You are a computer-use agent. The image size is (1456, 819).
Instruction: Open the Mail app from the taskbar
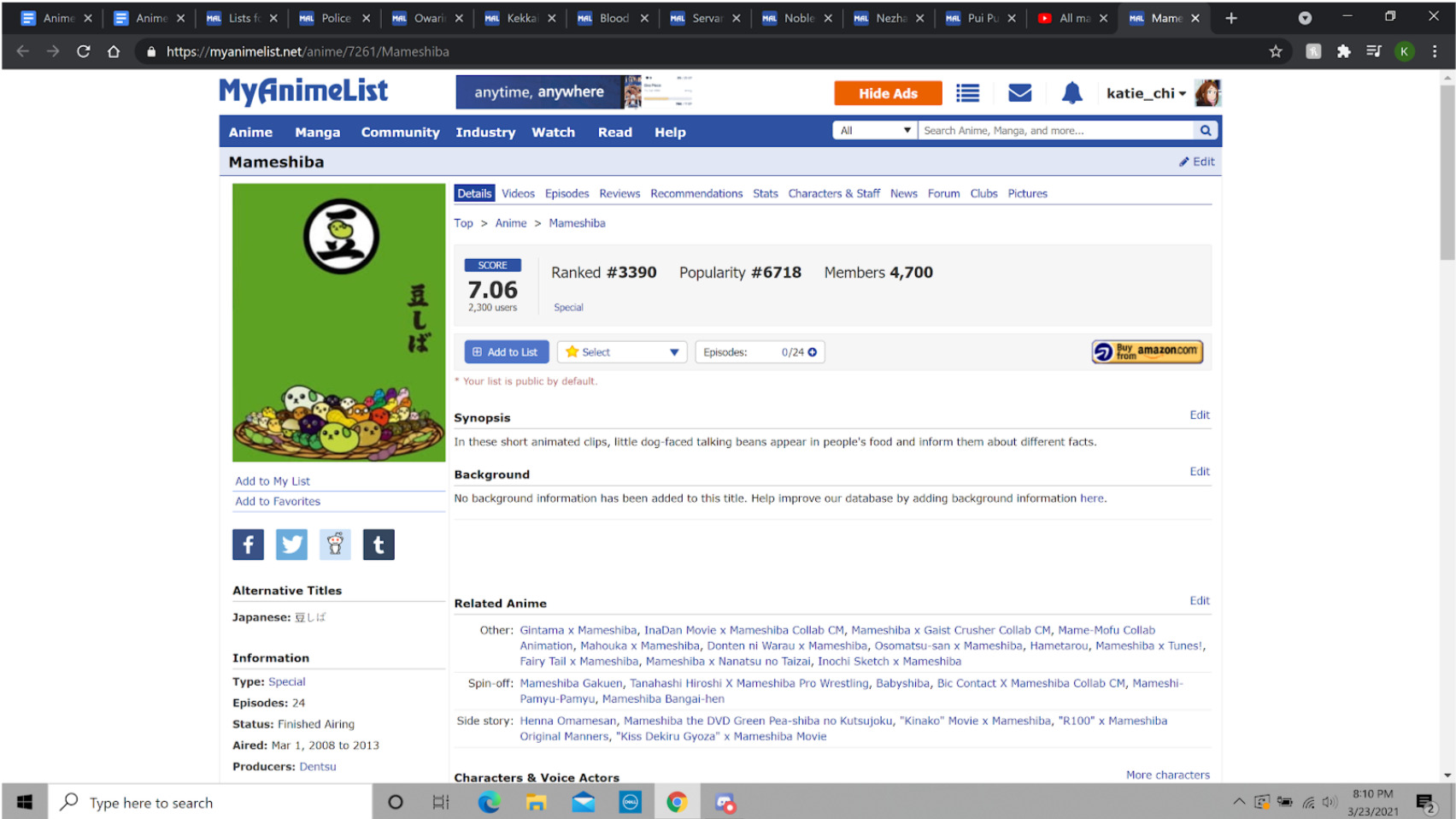click(x=584, y=802)
